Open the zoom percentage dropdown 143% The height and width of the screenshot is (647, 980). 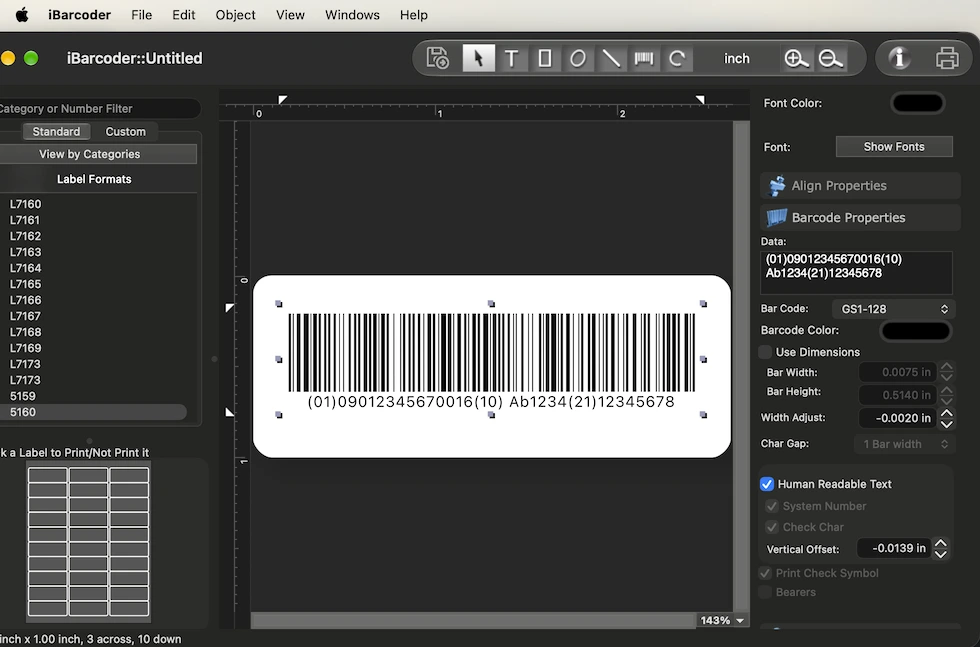(722, 620)
